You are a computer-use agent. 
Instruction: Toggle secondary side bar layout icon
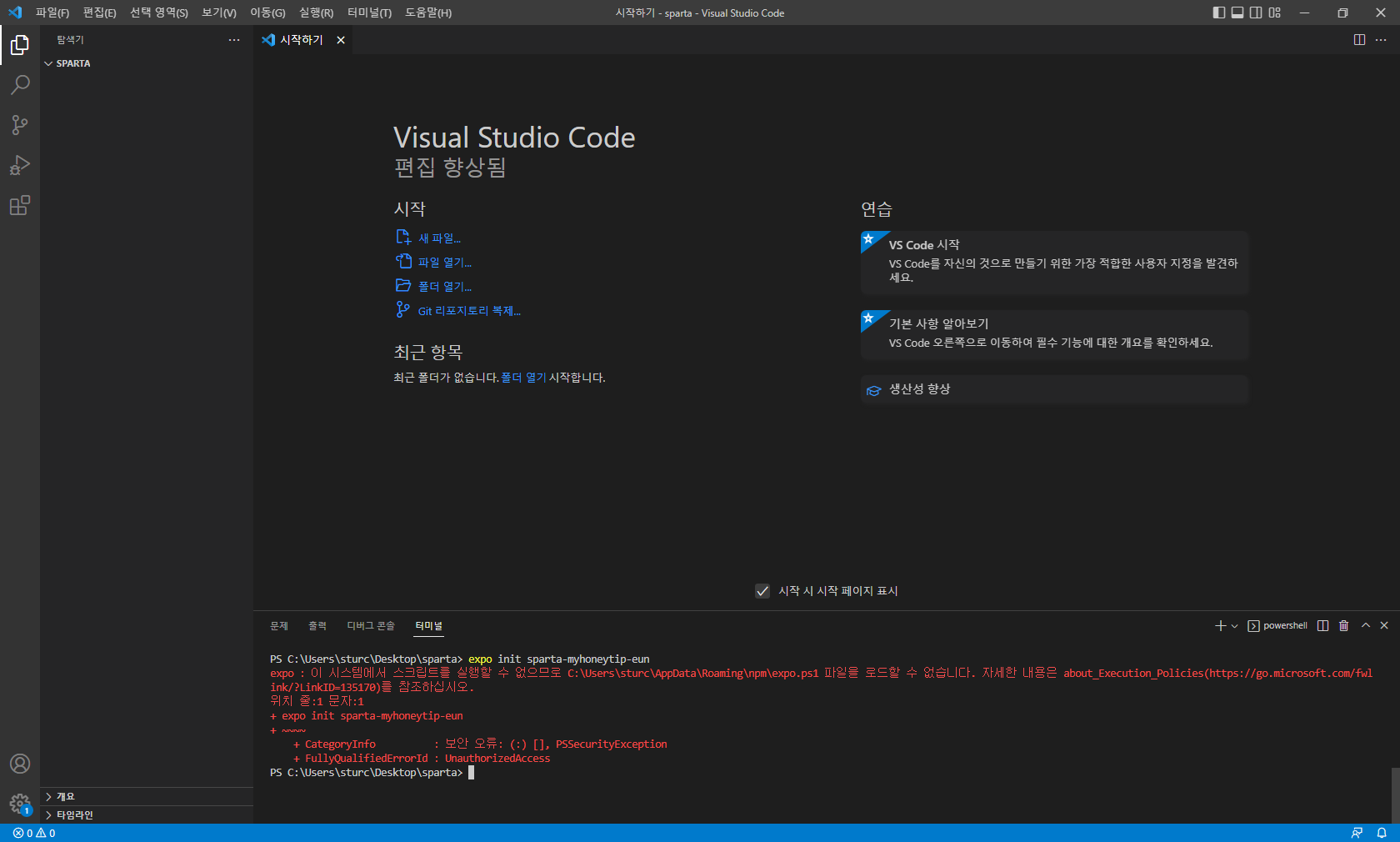pos(1256,13)
